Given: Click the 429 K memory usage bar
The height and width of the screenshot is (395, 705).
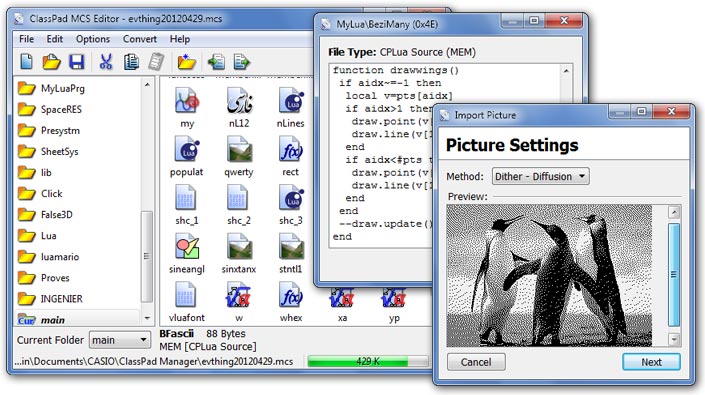Looking at the screenshot, I should [368, 361].
